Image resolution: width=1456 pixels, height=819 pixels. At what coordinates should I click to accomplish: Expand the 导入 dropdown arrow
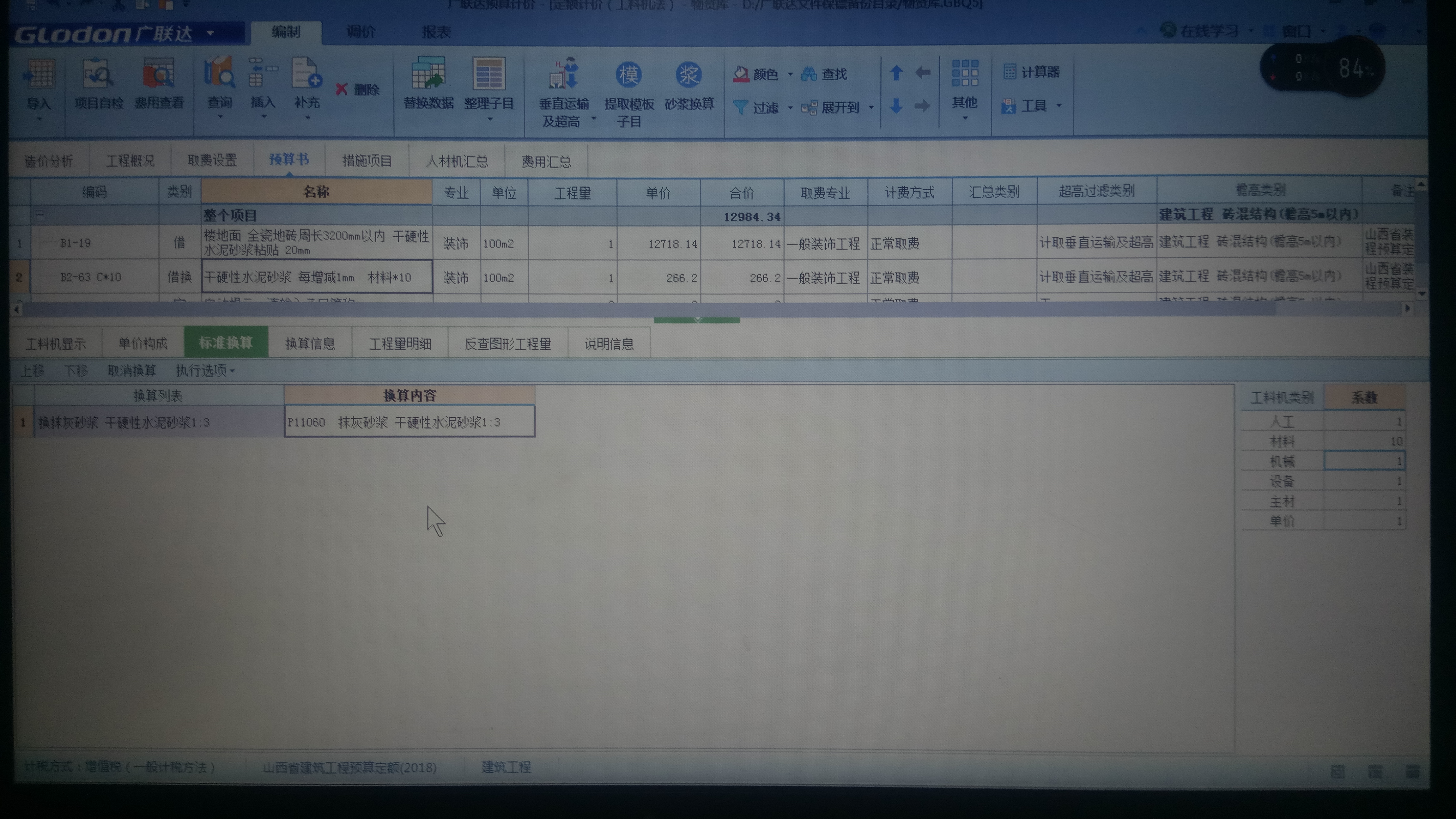point(39,119)
